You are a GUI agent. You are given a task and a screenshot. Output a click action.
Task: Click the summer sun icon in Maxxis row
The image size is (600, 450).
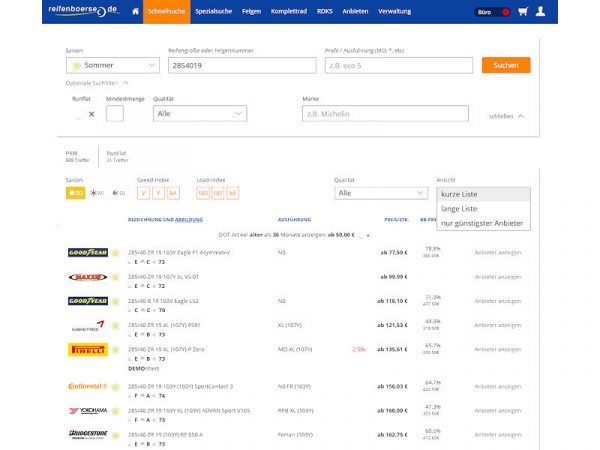point(116,277)
